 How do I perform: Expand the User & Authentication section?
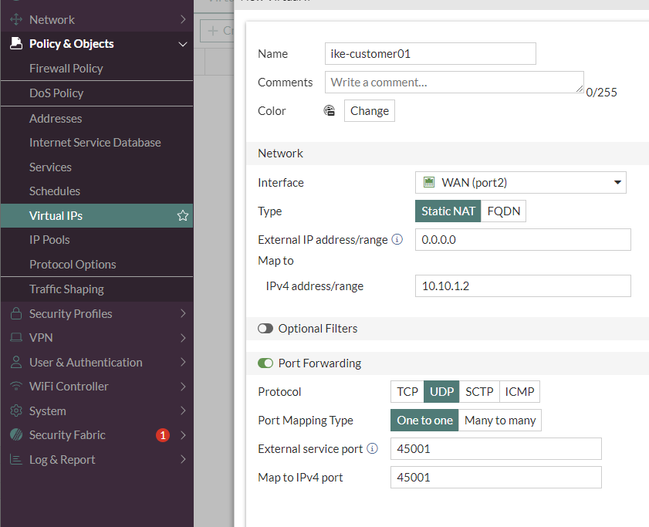point(183,362)
